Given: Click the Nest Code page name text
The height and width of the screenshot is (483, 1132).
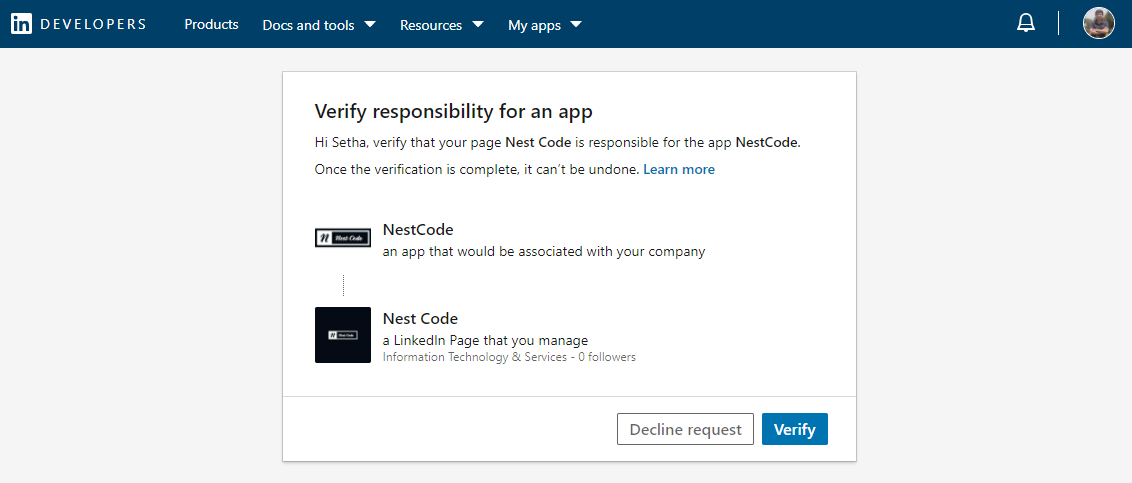Looking at the screenshot, I should 420,318.
